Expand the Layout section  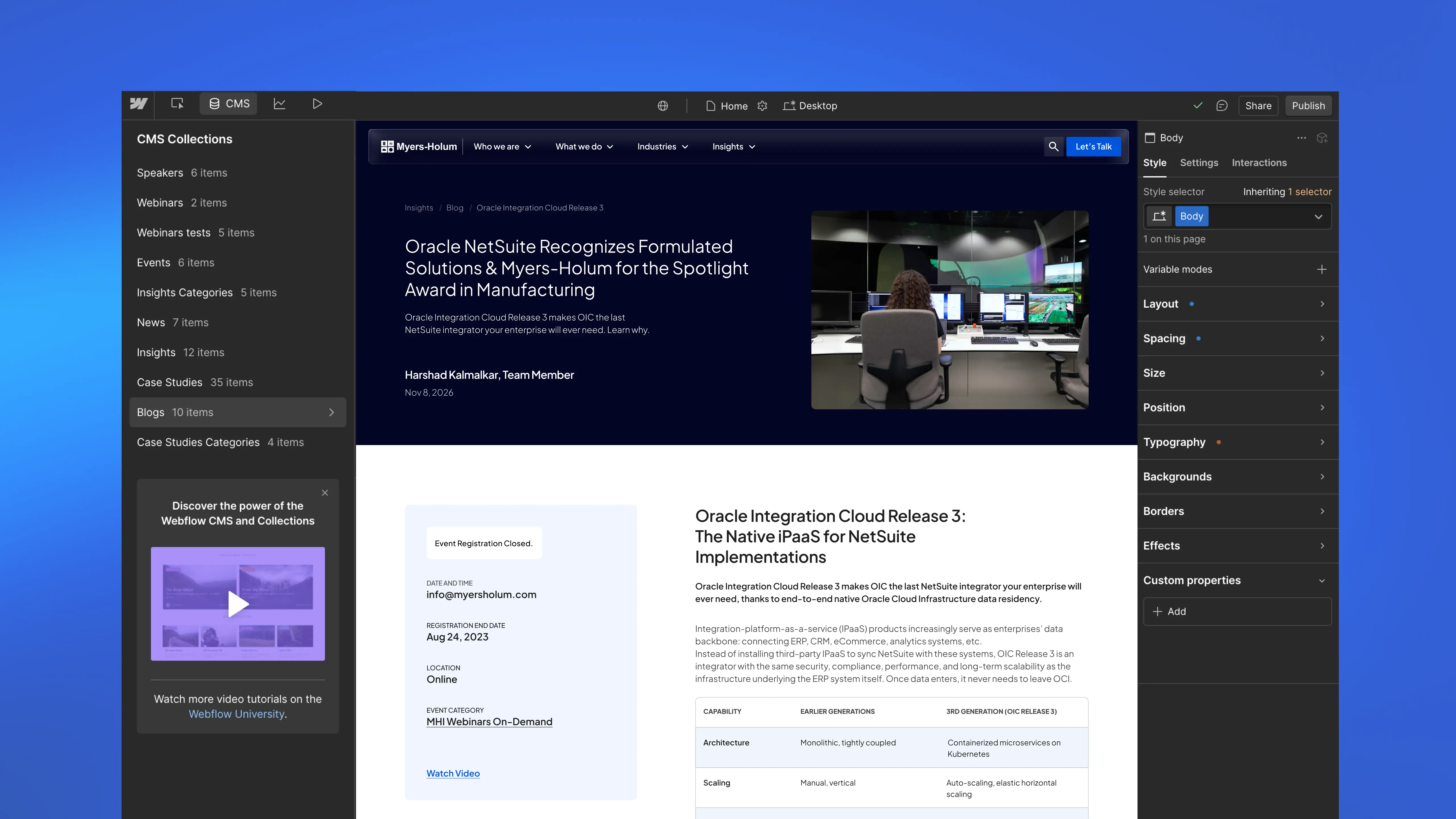click(1238, 304)
